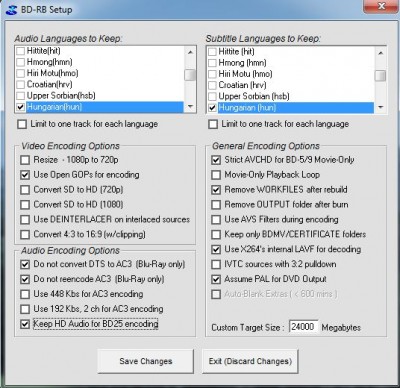The image size is (400, 388).
Task: Uncheck Use X264's internal LAVF for decoding
Action: (216, 249)
